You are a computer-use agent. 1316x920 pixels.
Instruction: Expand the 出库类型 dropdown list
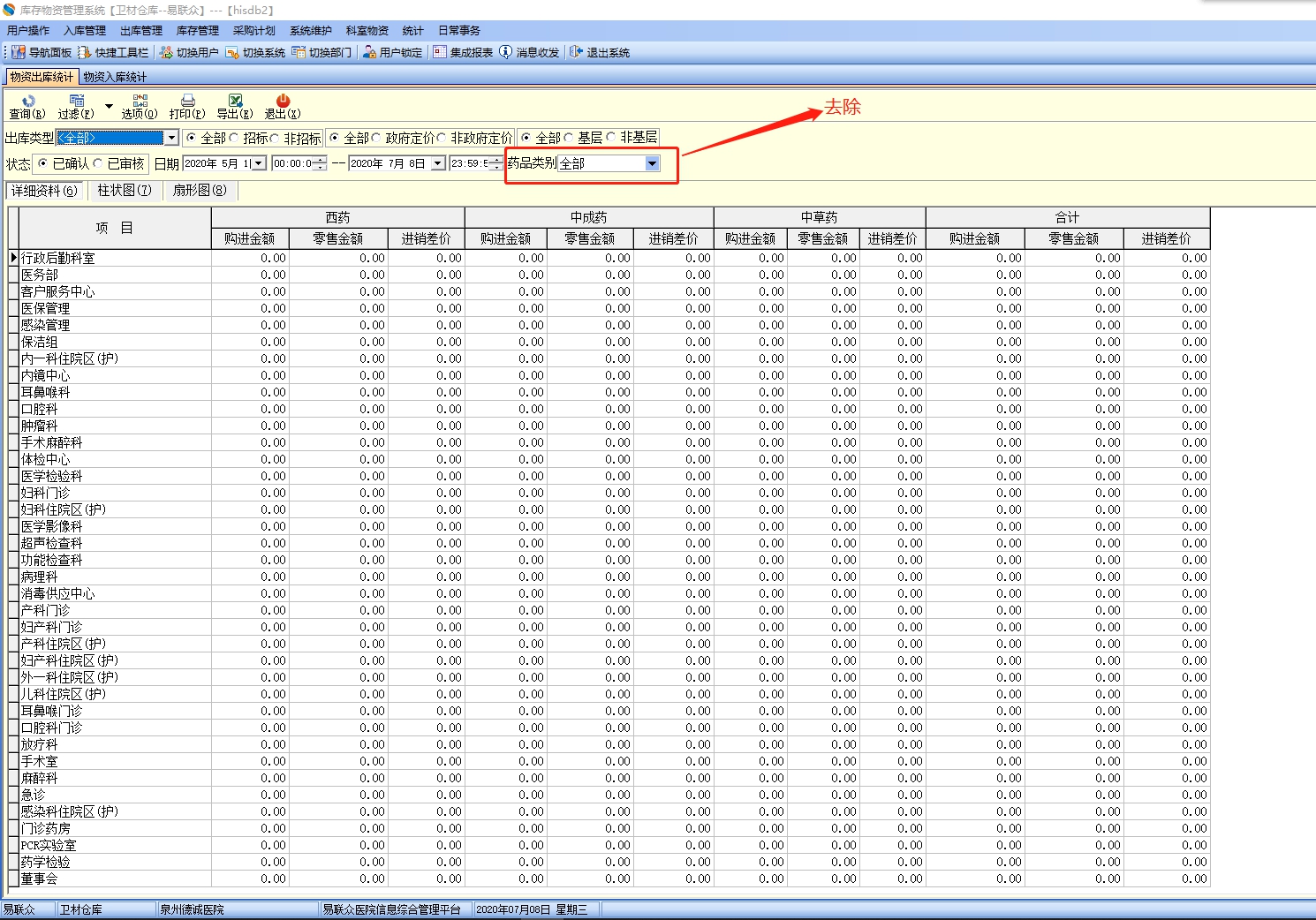click(x=170, y=138)
